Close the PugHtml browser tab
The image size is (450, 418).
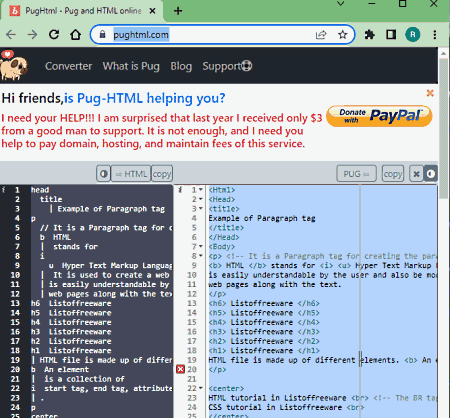pos(152,11)
